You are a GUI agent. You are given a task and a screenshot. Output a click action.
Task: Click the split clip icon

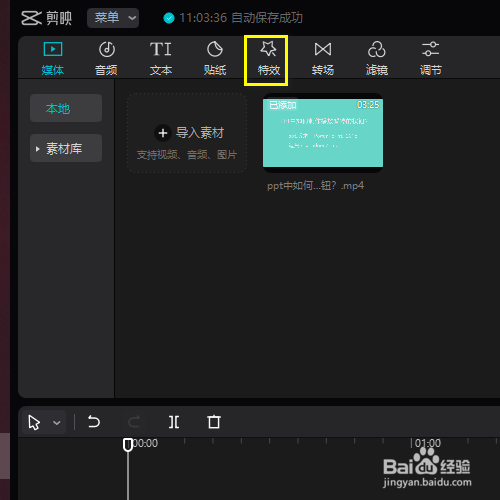(x=174, y=422)
